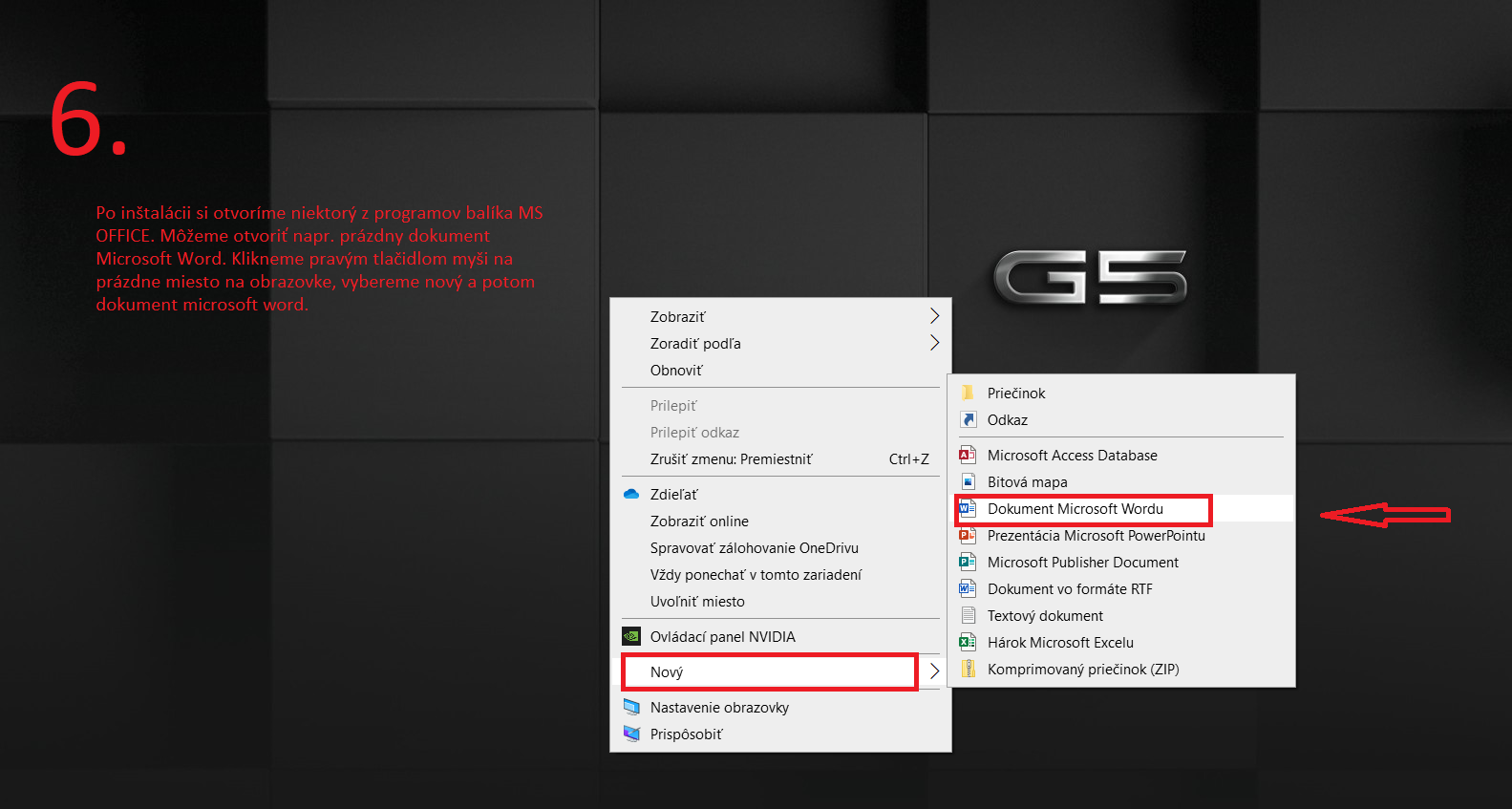Click the PowerPoint icon beside Prezentácia Microsoft PowerPointu
This screenshot has width=1512, height=809.
[x=968, y=535]
